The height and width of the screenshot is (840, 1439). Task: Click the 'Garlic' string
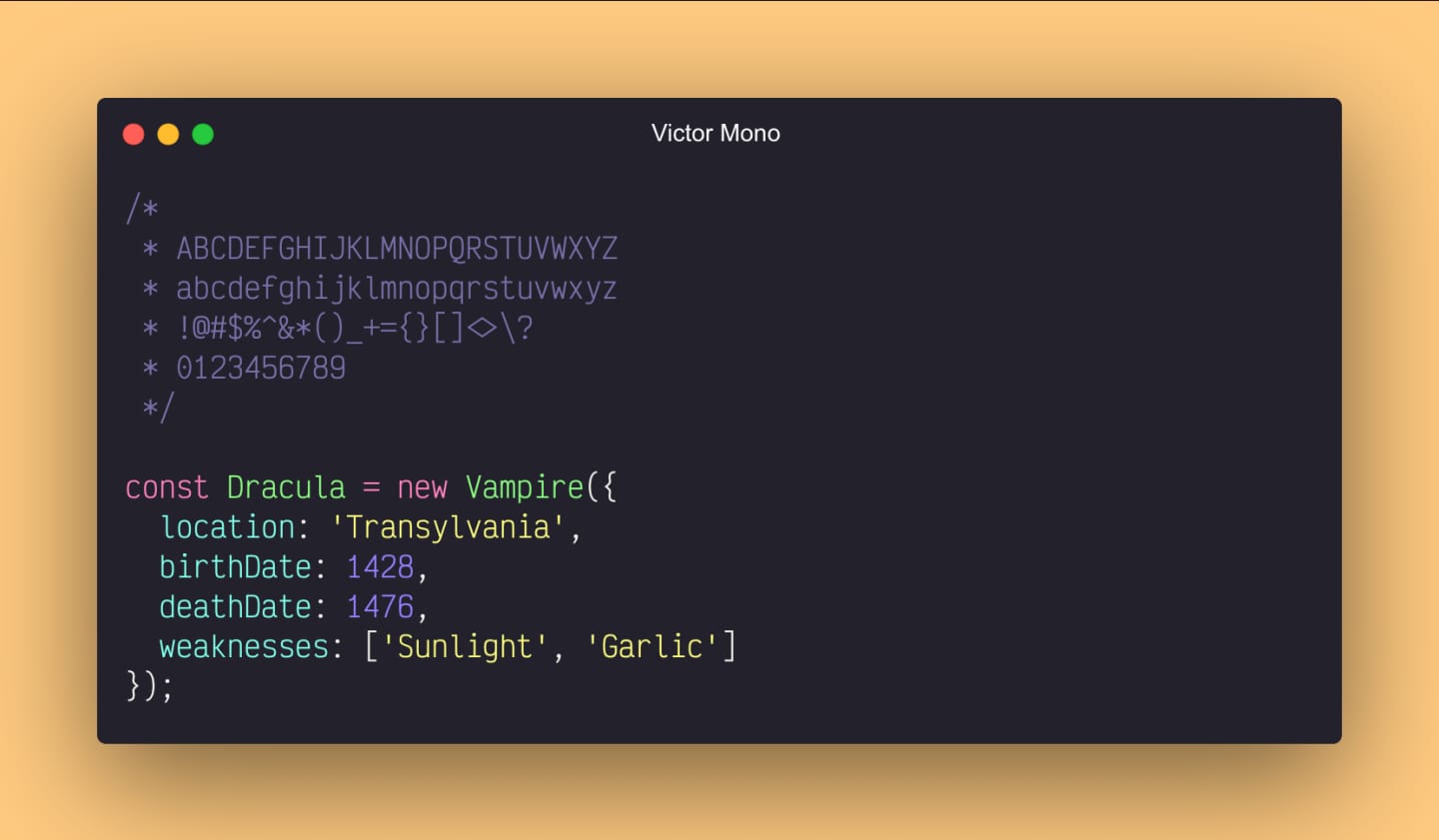coord(652,647)
